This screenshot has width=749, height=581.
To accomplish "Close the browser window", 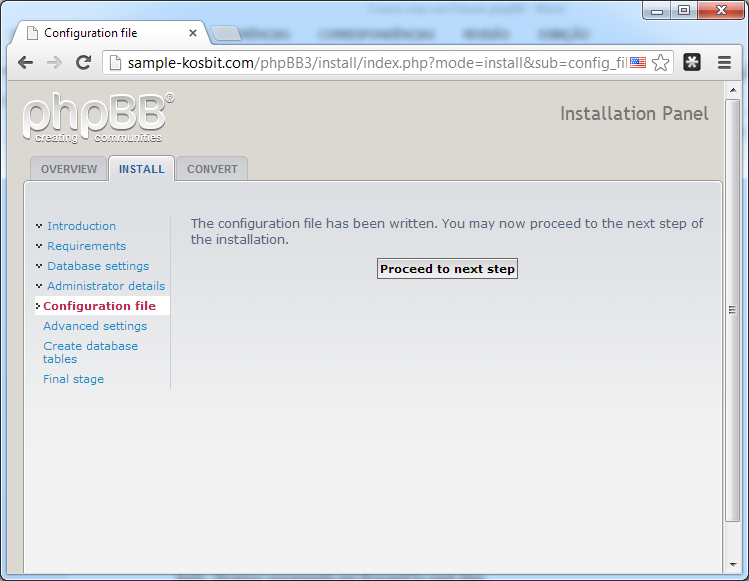I will pos(720,11).
